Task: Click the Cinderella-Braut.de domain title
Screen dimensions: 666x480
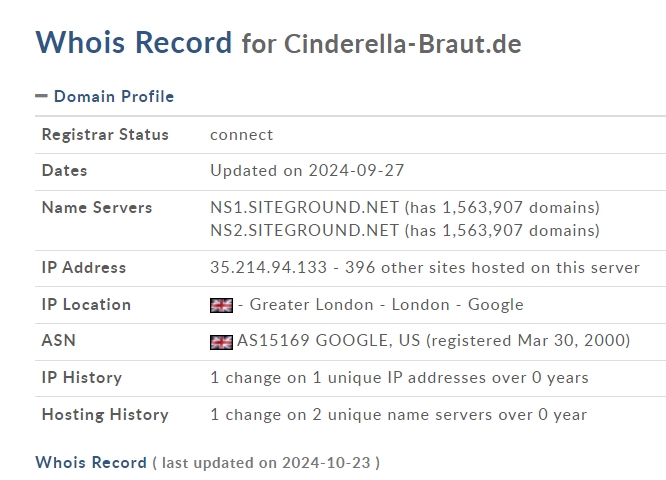Action: coord(402,44)
